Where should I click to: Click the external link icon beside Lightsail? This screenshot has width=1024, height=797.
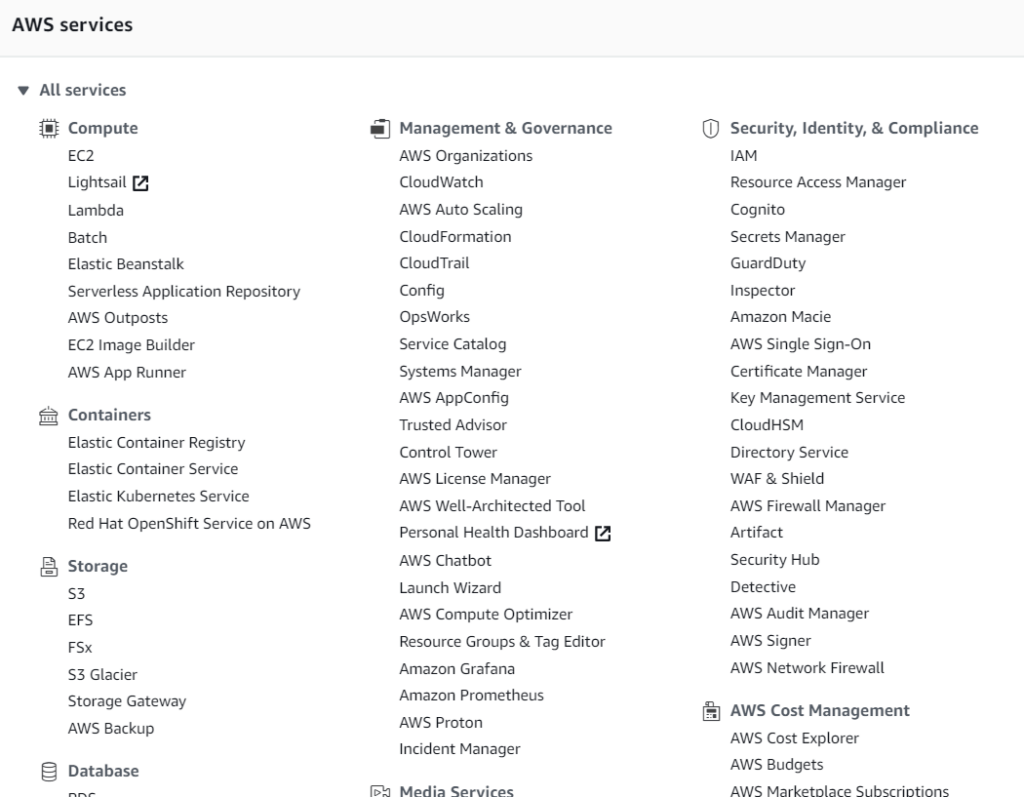140,183
